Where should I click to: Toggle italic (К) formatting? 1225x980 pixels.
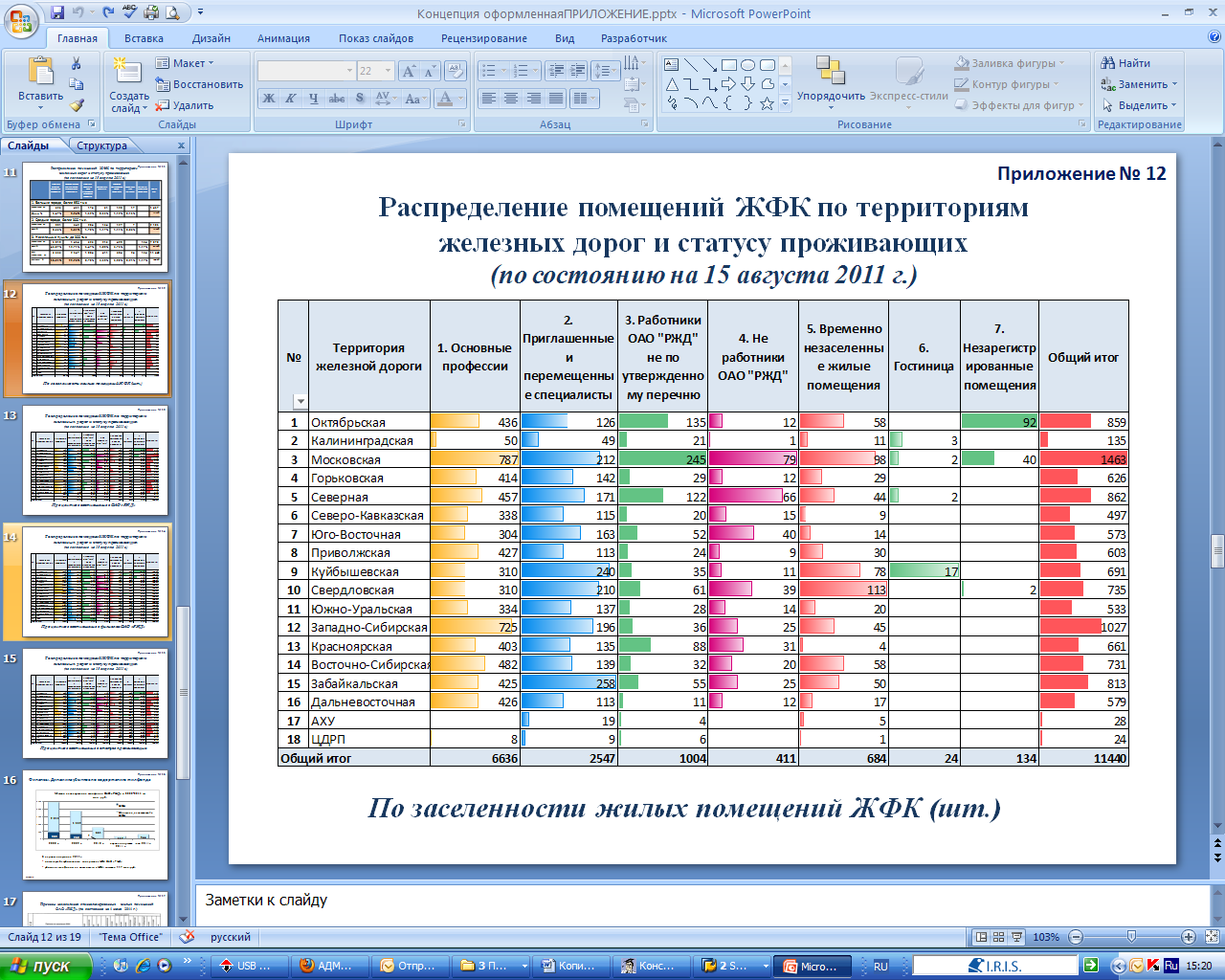pyautogui.click(x=290, y=98)
